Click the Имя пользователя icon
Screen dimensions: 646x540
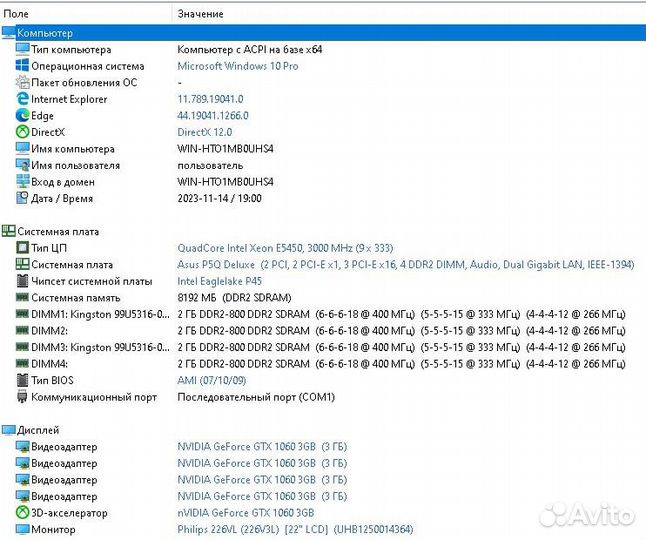tap(22, 165)
